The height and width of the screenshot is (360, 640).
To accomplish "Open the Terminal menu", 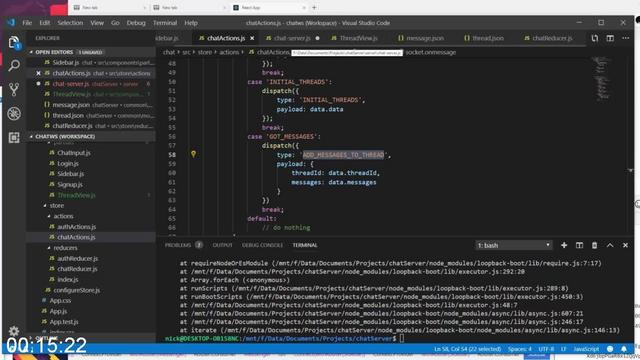I will (x=165, y=23).
